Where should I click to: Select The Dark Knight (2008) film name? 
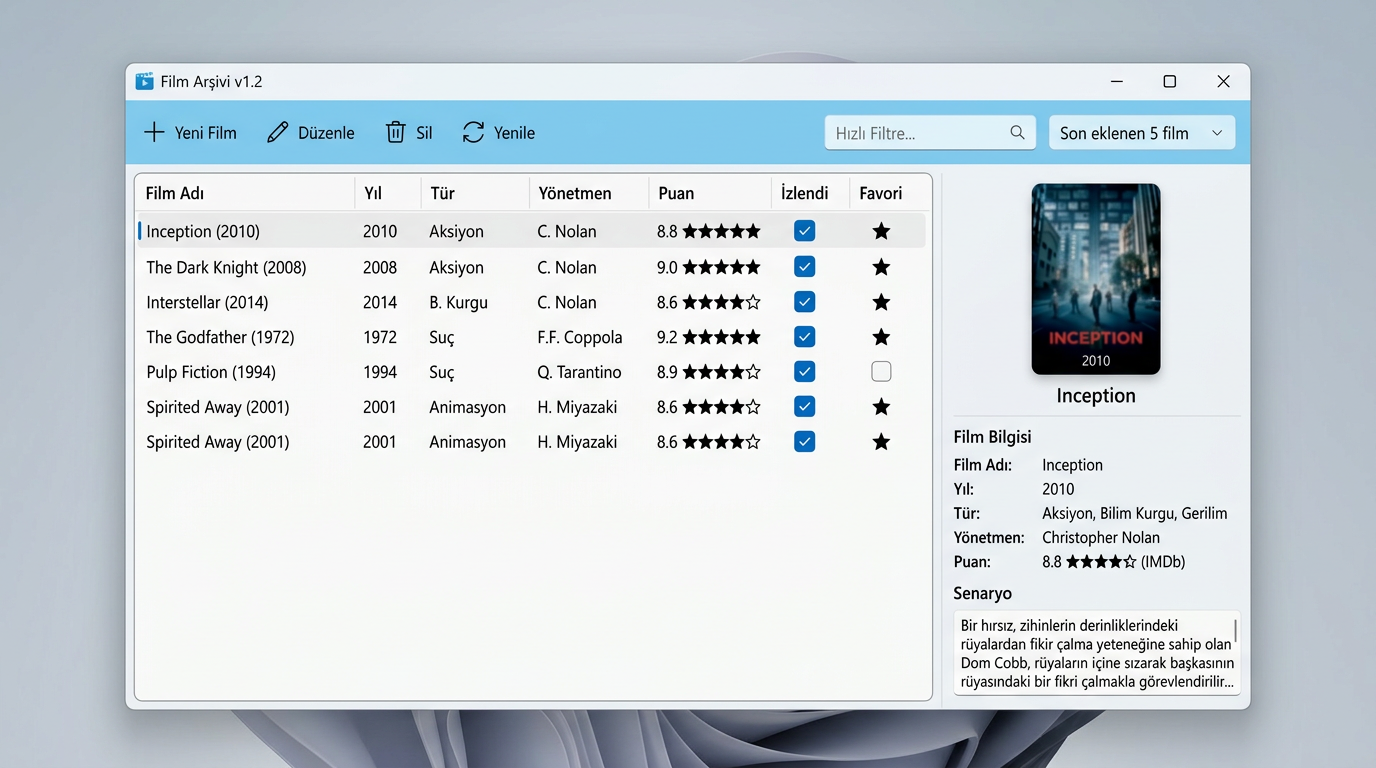tap(226, 267)
